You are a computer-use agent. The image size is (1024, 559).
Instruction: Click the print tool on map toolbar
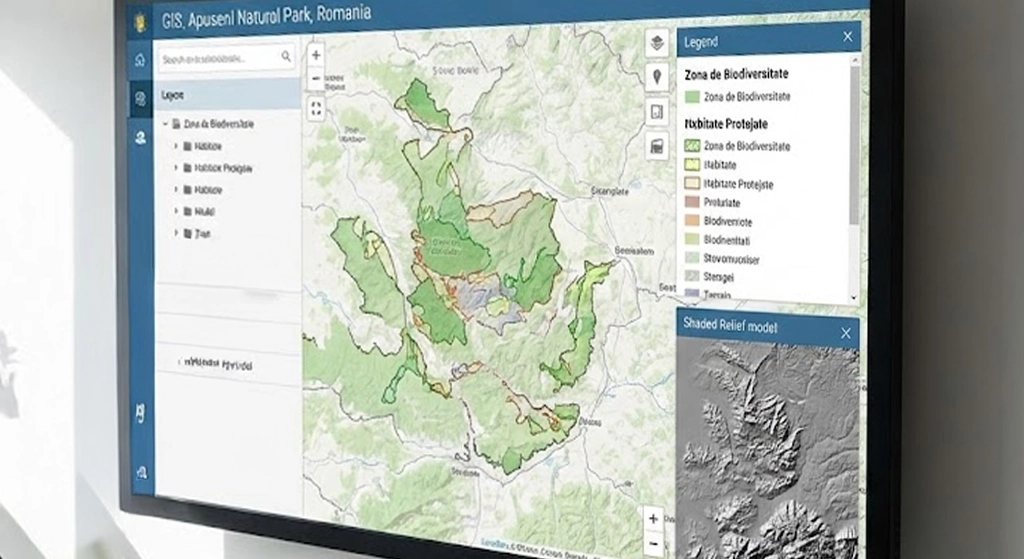[x=657, y=147]
